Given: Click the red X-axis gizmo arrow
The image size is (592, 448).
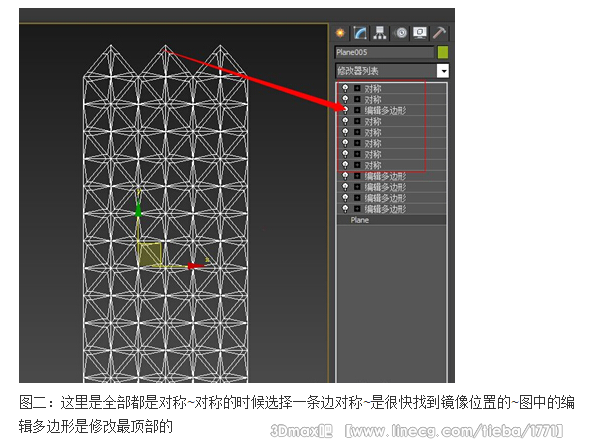Looking at the screenshot, I should click(x=196, y=266).
